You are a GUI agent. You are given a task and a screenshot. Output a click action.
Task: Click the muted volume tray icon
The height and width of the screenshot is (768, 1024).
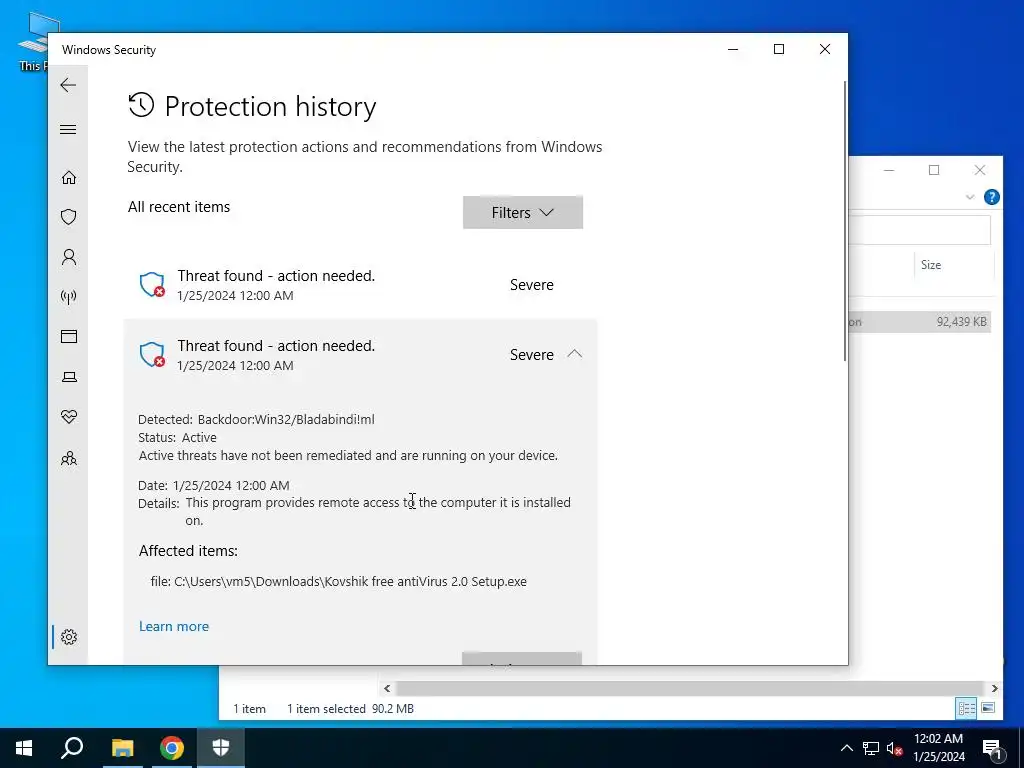click(894, 748)
